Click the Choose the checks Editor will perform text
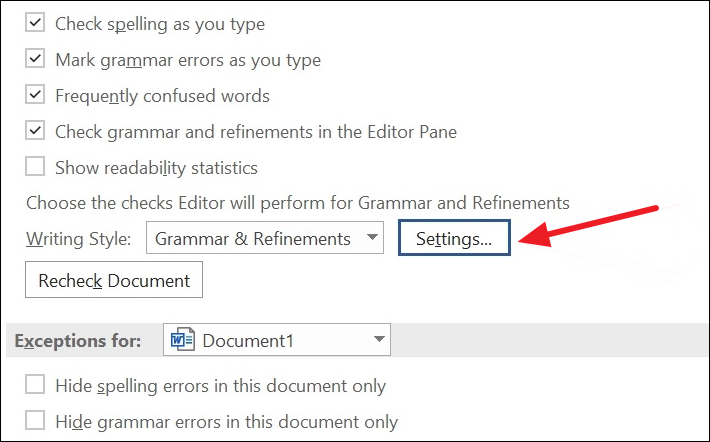Image resolution: width=710 pixels, height=442 pixels. pos(297,203)
